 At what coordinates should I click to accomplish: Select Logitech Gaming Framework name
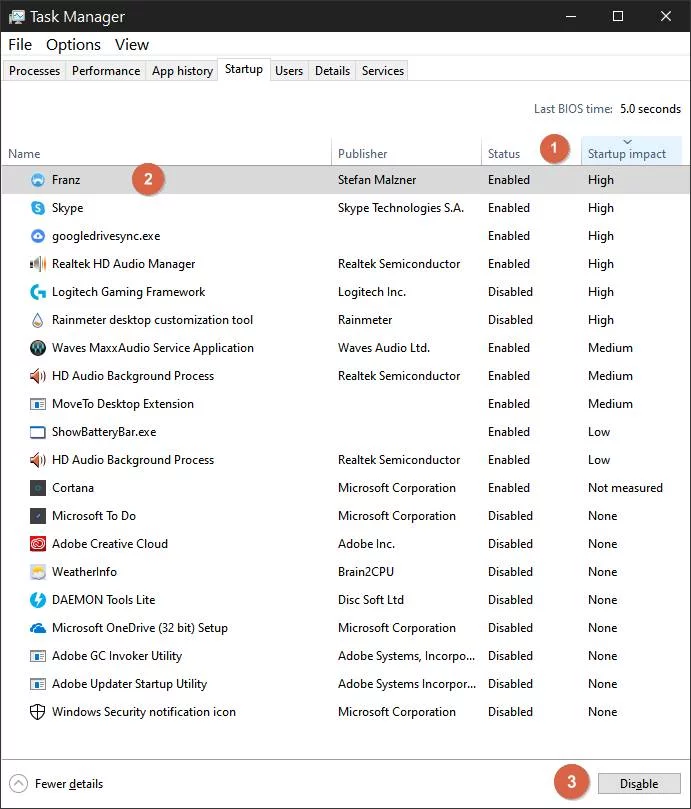pyautogui.click(x=128, y=292)
